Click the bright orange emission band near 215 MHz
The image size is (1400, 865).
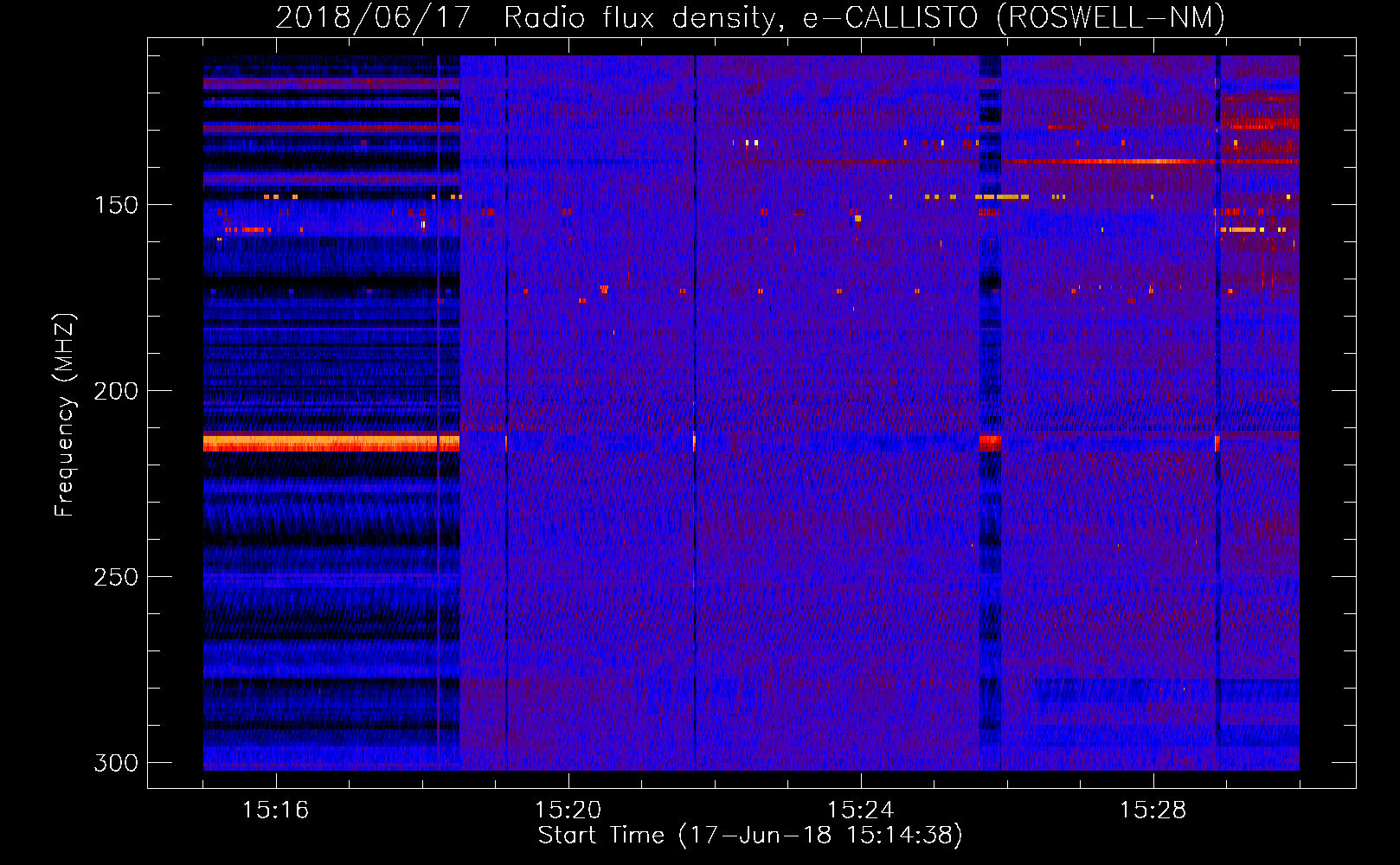click(x=331, y=443)
